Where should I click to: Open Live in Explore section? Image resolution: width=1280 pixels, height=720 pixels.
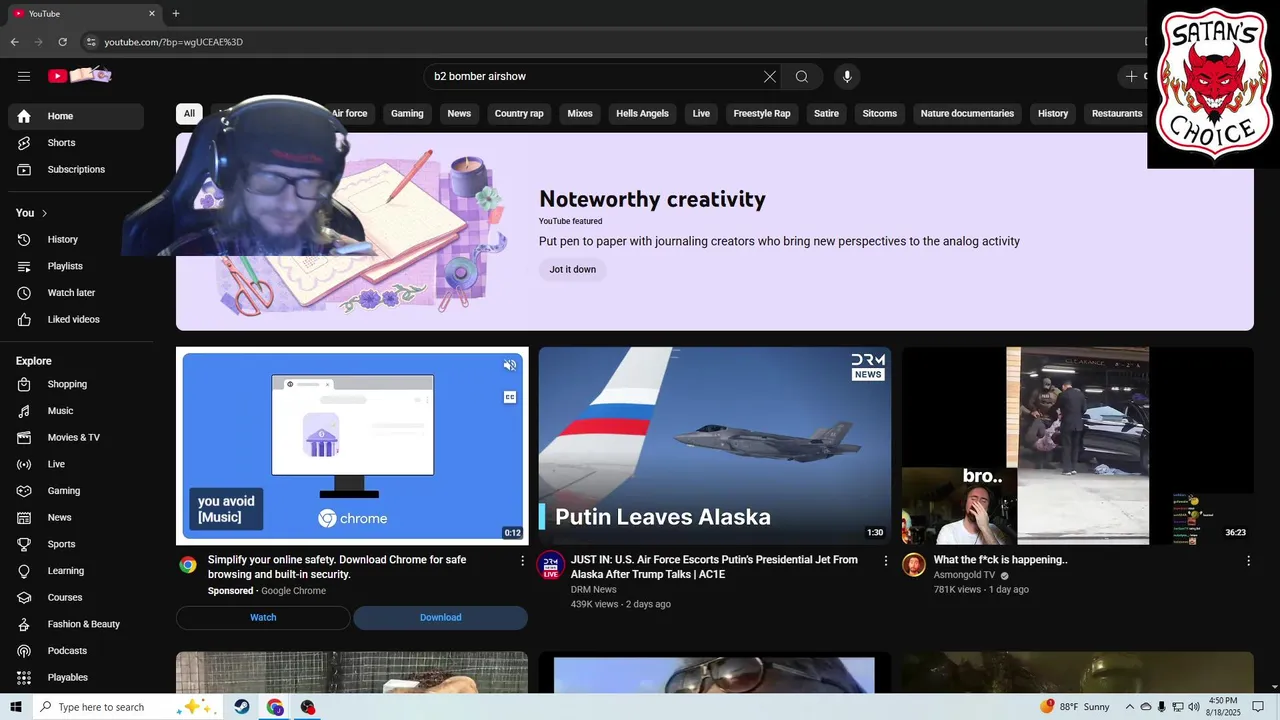click(76, 464)
